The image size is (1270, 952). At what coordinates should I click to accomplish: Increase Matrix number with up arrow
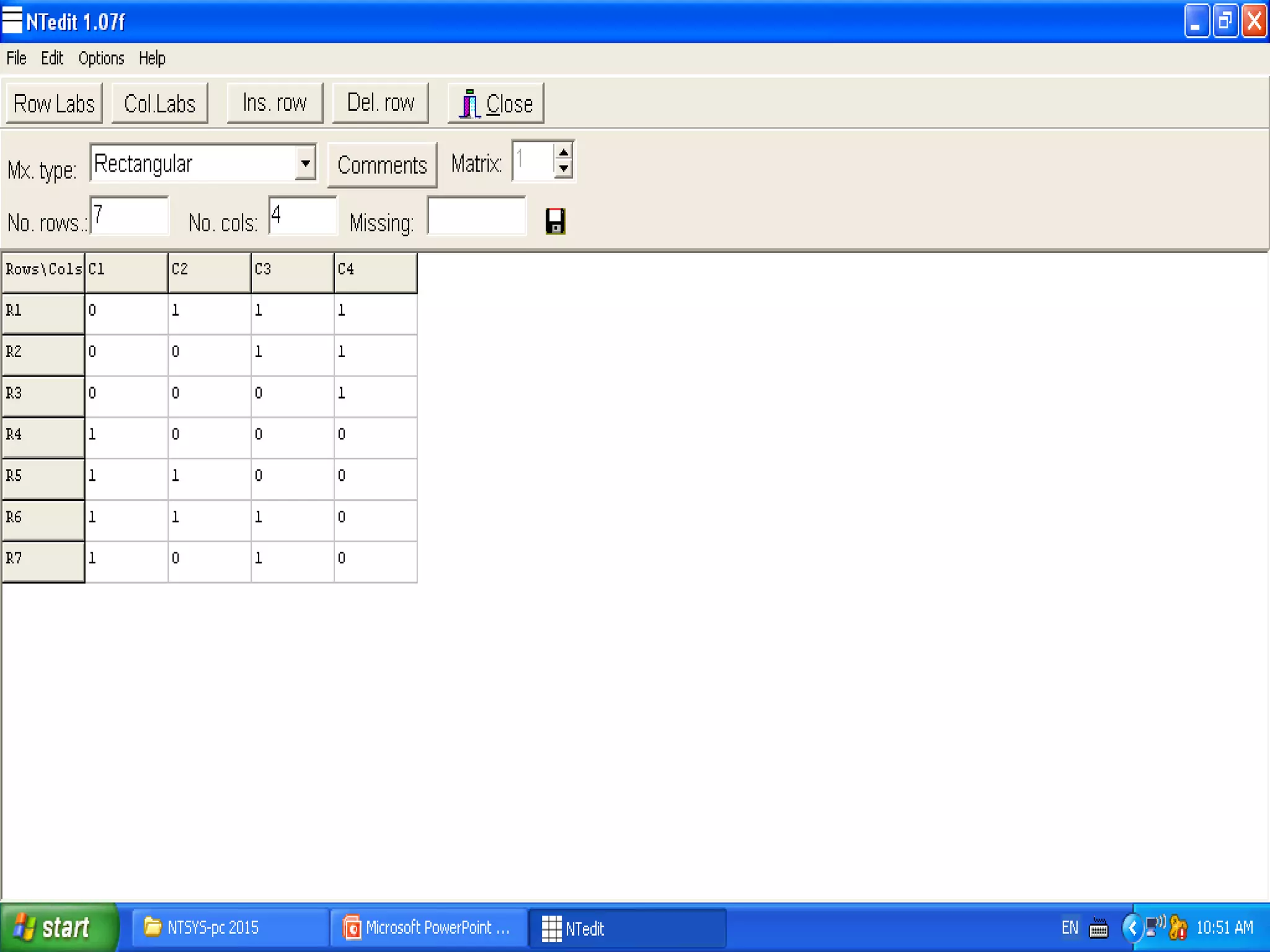click(x=563, y=152)
